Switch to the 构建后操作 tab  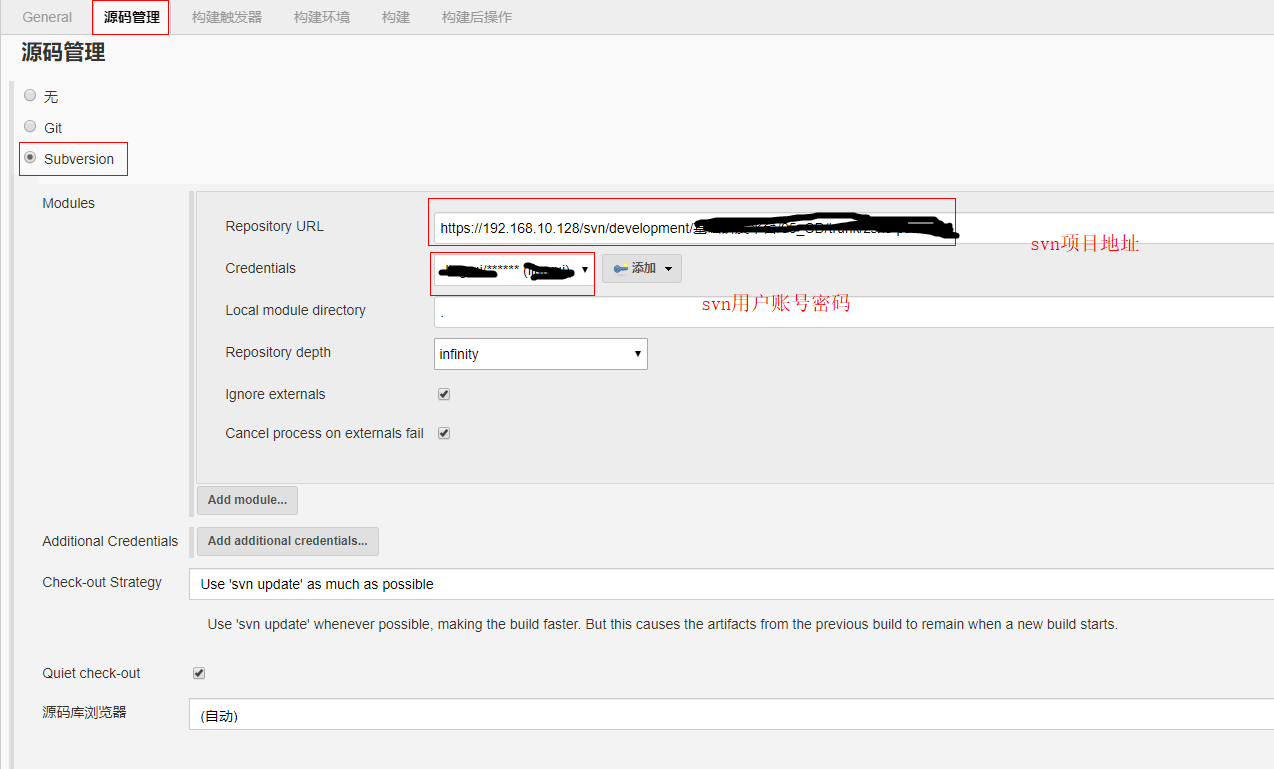[477, 17]
